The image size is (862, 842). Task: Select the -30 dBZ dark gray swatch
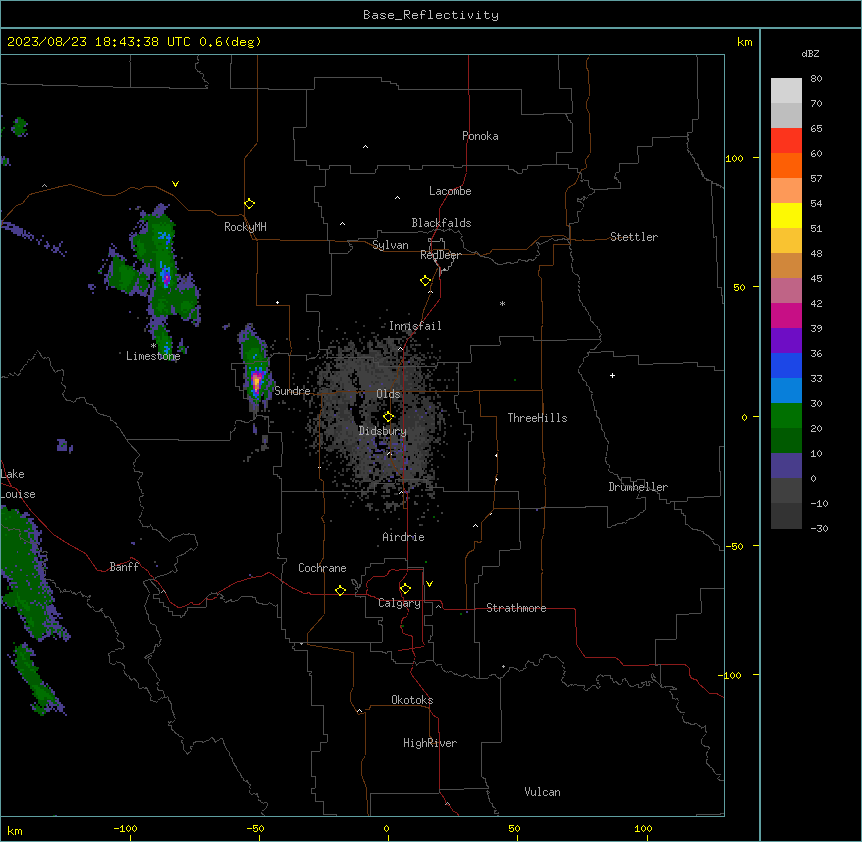[x=786, y=516]
